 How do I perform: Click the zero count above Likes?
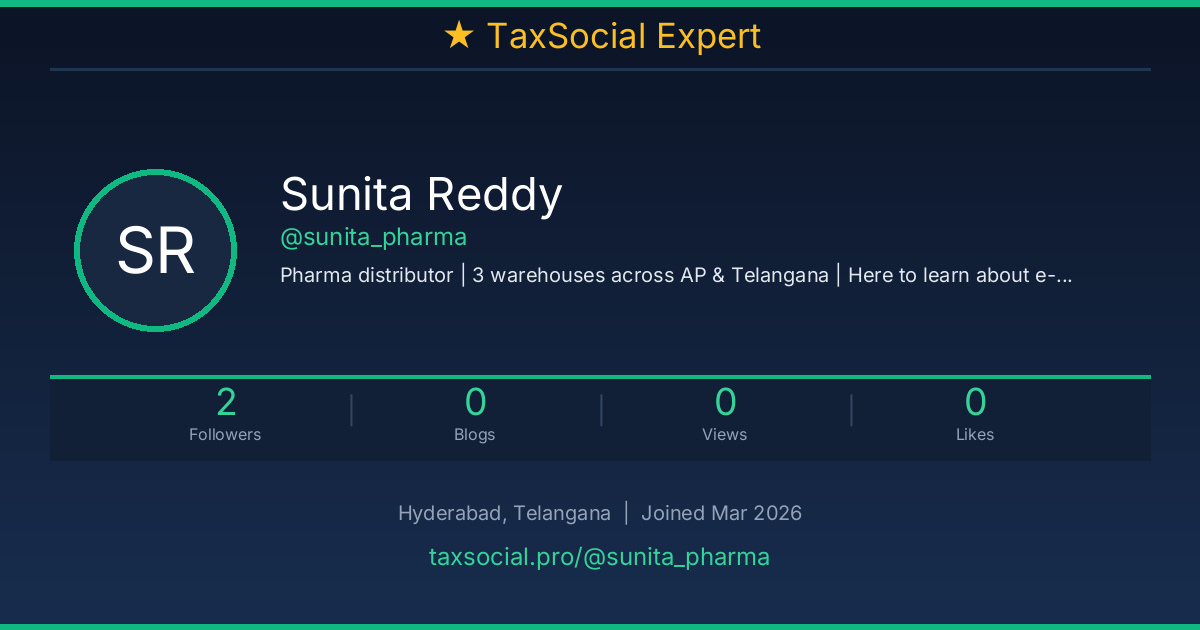point(975,402)
